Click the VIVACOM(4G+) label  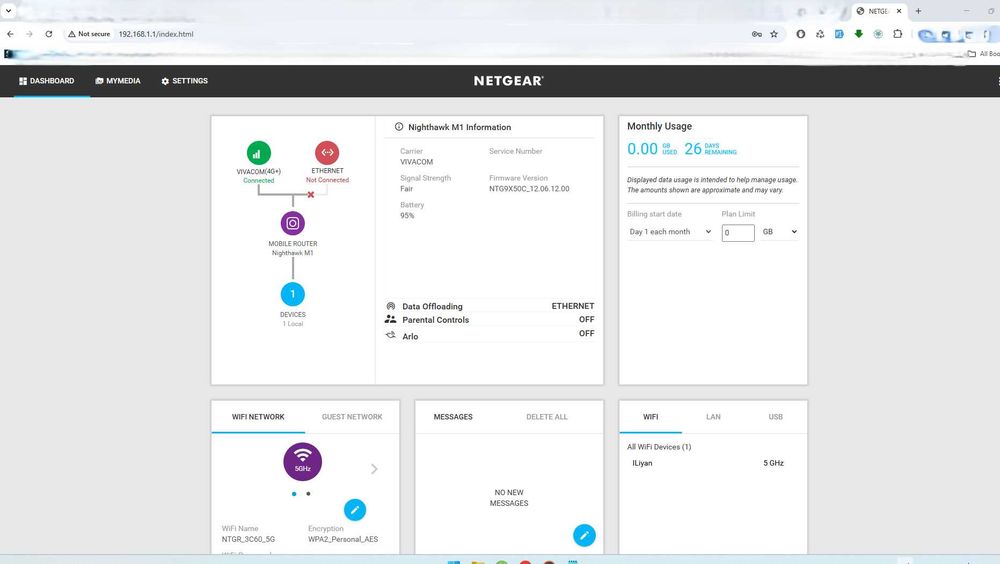tap(258, 172)
